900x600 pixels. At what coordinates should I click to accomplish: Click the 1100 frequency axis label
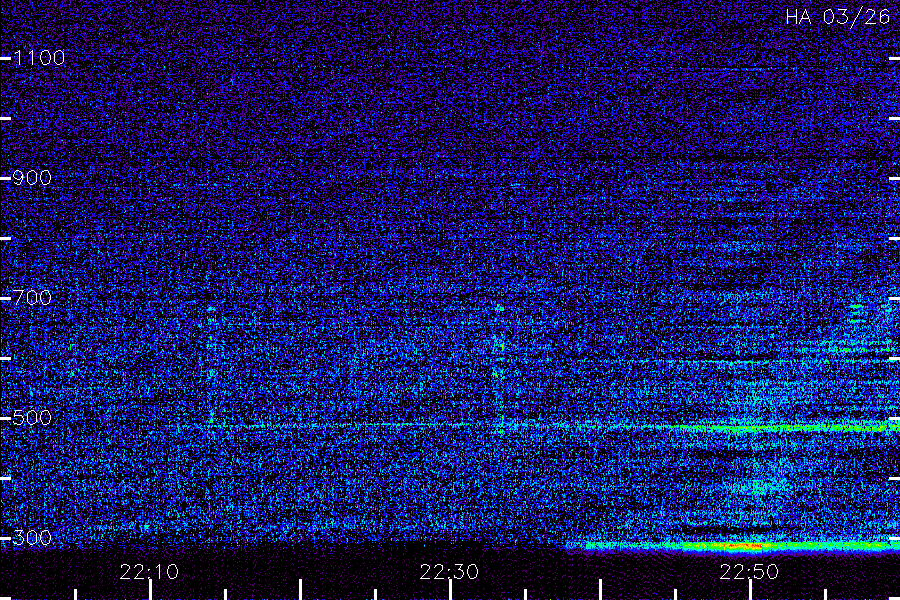pos(39,58)
